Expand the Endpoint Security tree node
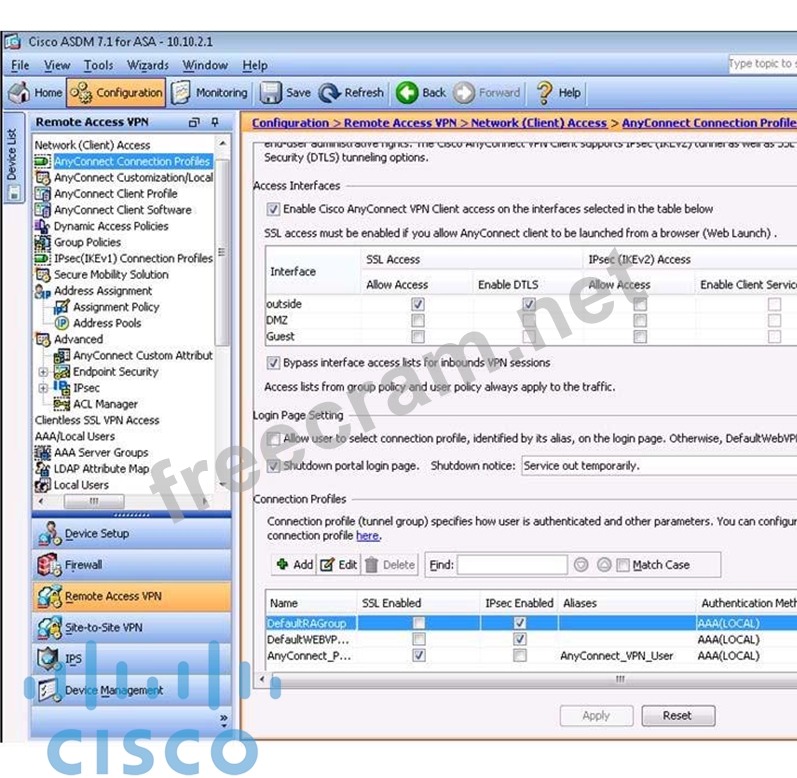 43,372
